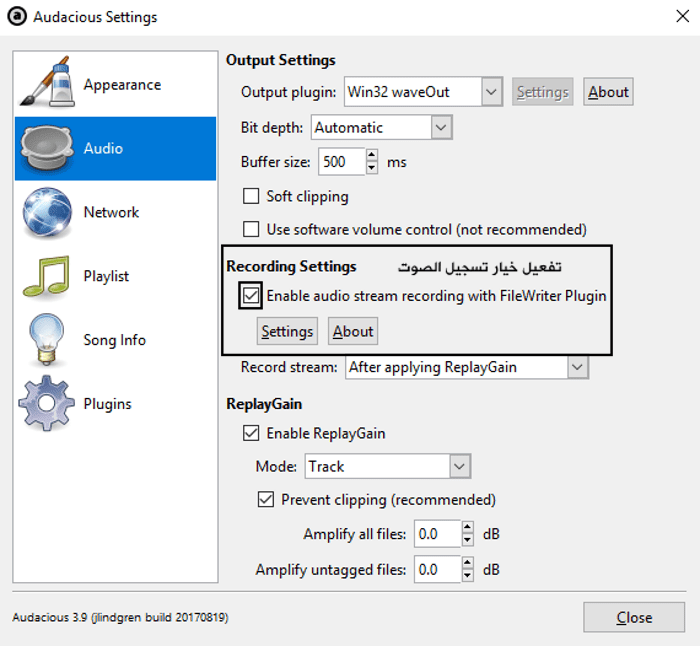Increase buffer size with up arrow

[x=371, y=155]
